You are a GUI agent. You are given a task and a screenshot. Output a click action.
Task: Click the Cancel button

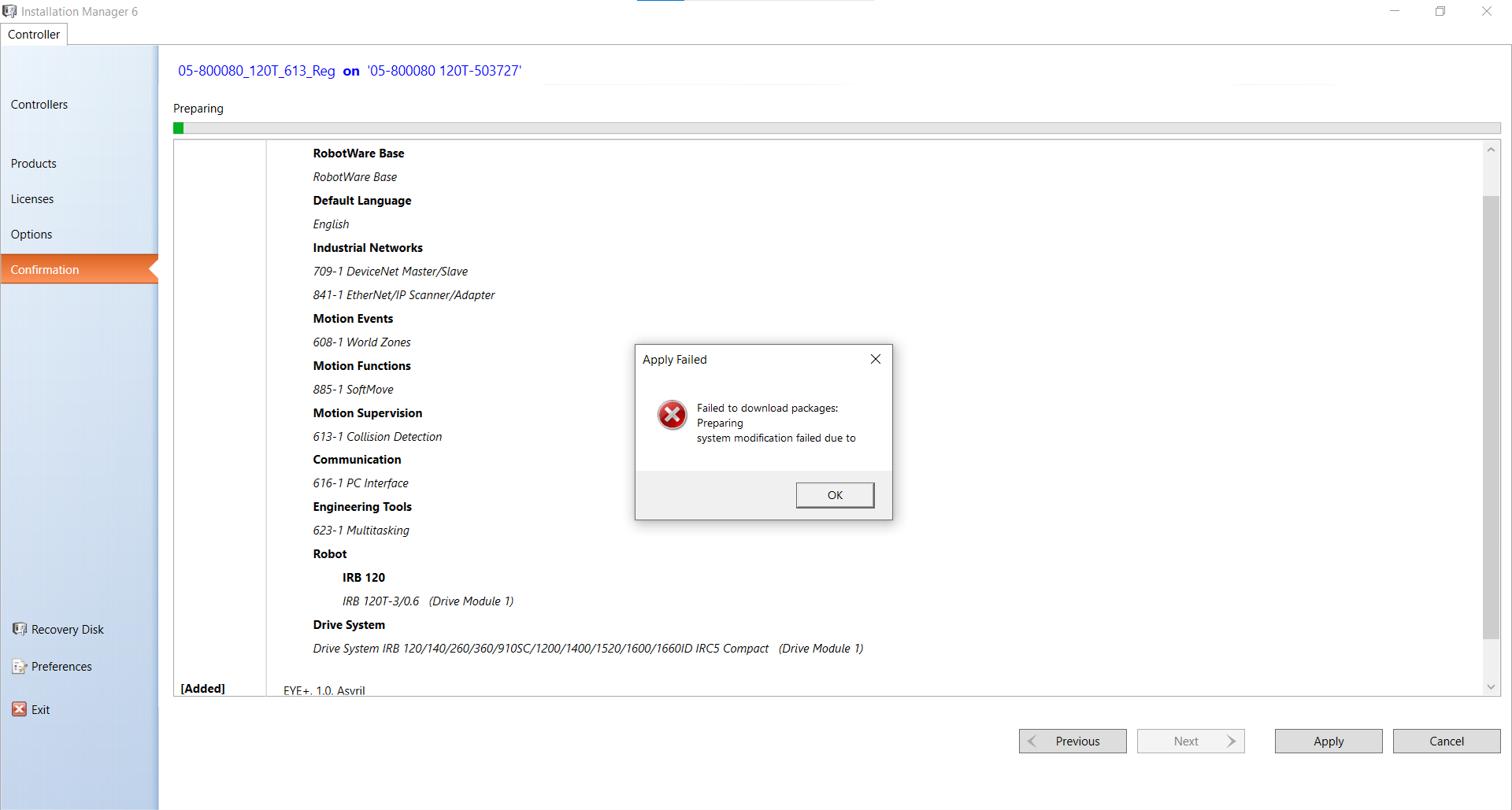tap(1447, 741)
